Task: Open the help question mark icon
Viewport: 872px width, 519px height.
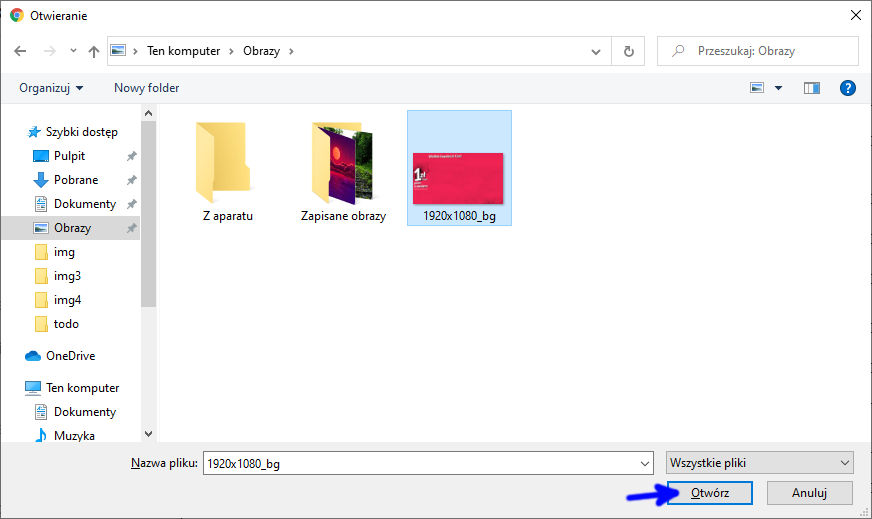Action: click(x=848, y=88)
